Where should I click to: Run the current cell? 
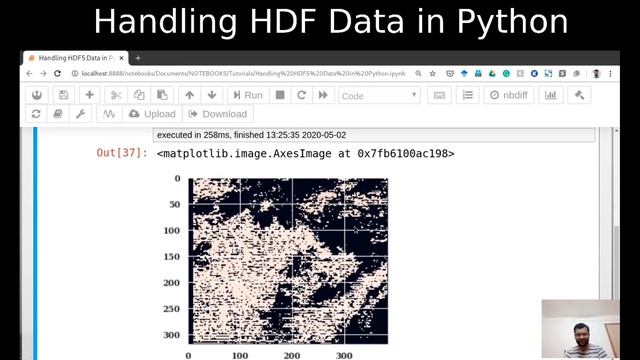[x=248, y=95]
